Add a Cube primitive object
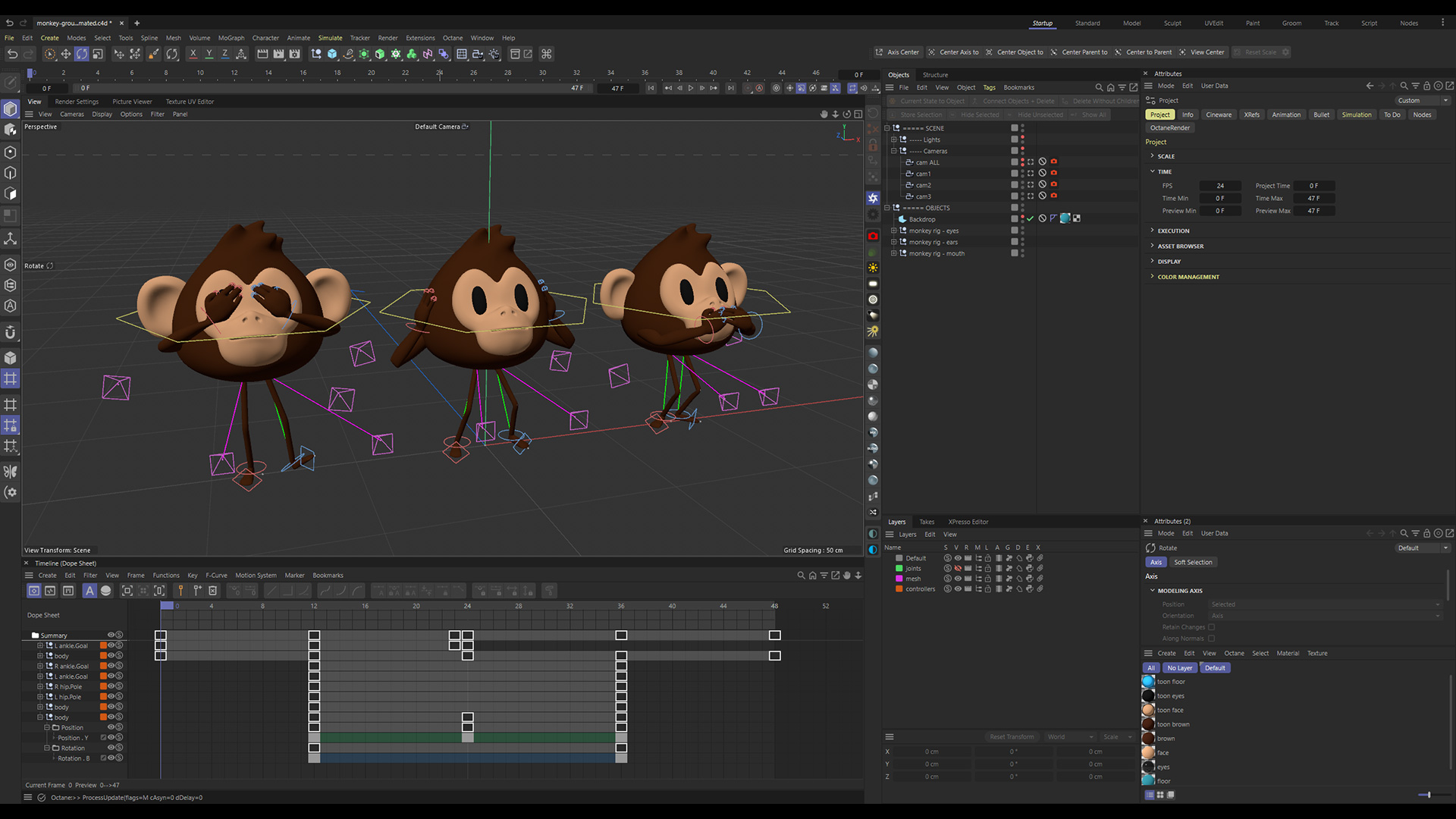The image size is (1456, 819). 332,54
